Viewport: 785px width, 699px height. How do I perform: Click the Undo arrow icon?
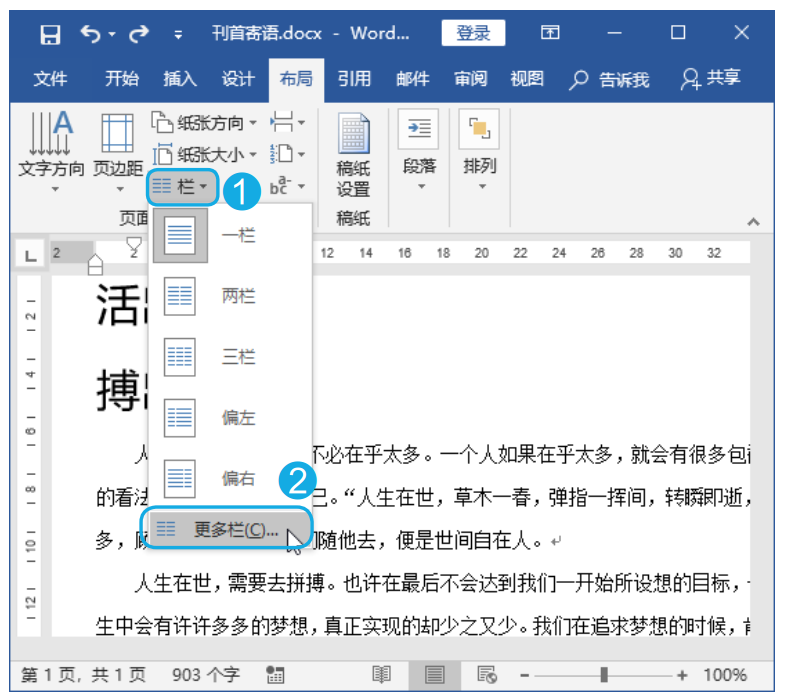(91, 34)
